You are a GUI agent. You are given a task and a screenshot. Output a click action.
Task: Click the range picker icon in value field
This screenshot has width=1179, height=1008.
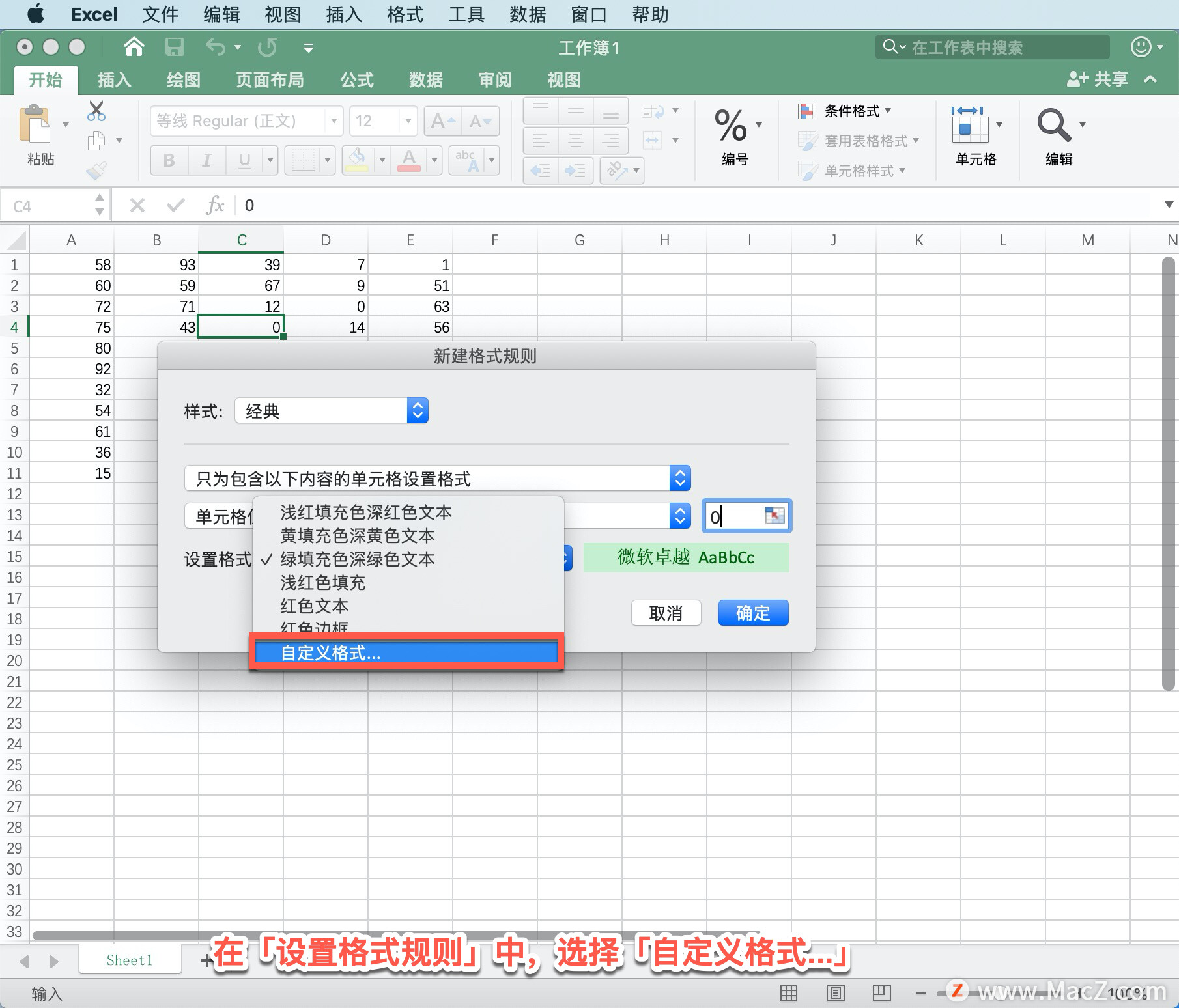tap(774, 516)
